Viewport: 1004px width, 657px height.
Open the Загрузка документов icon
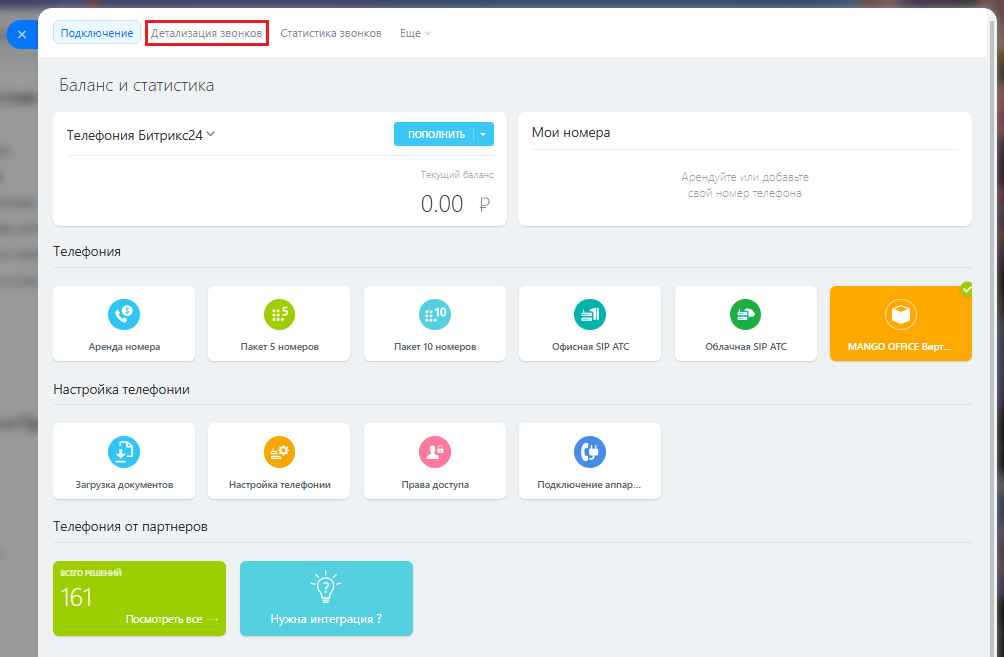click(124, 452)
